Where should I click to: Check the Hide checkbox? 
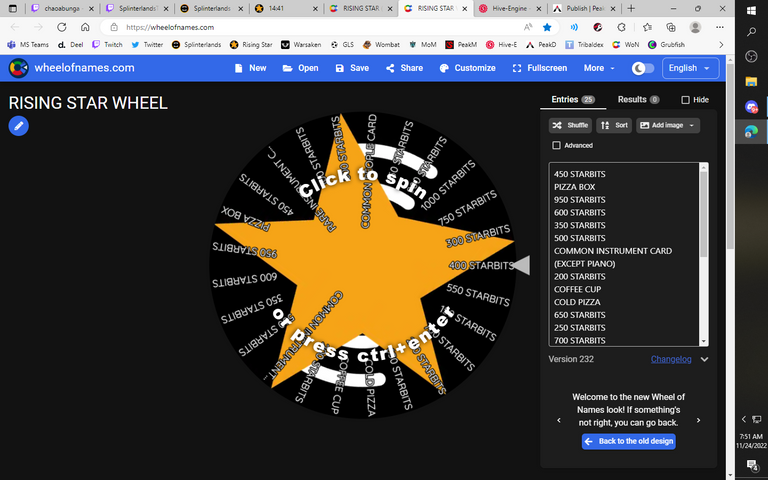pyautogui.click(x=685, y=100)
